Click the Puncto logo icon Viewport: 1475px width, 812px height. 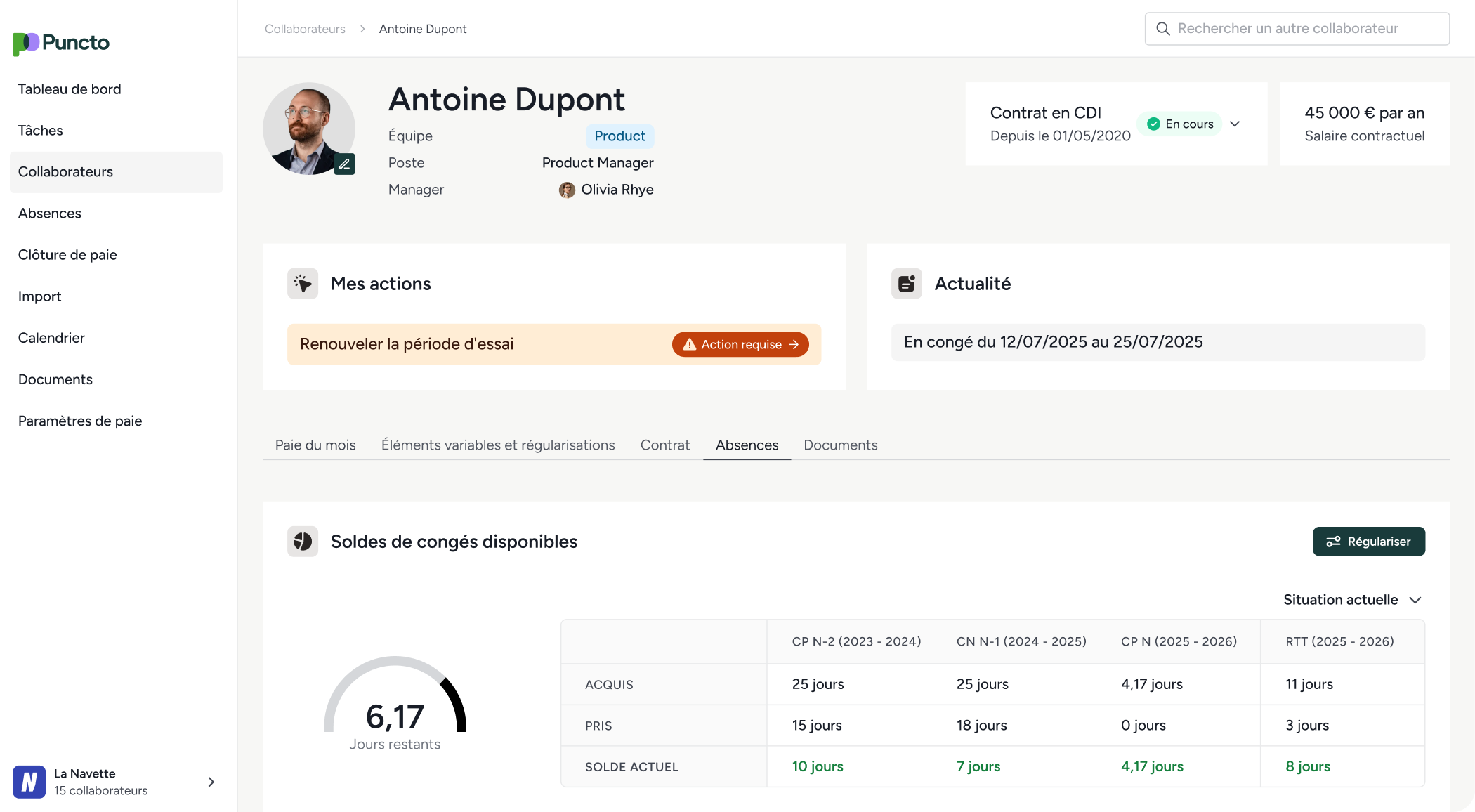[26, 44]
